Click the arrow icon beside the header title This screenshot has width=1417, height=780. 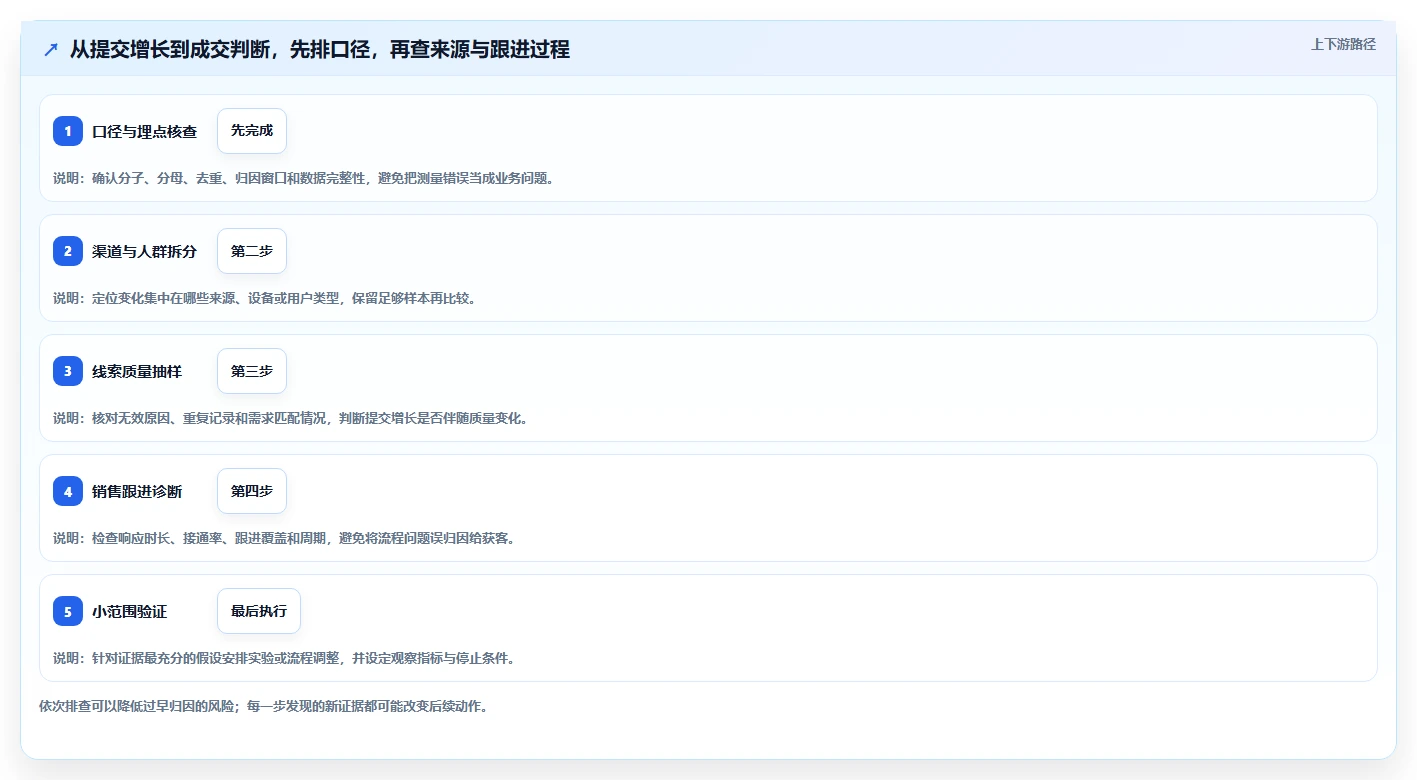coord(51,50)
